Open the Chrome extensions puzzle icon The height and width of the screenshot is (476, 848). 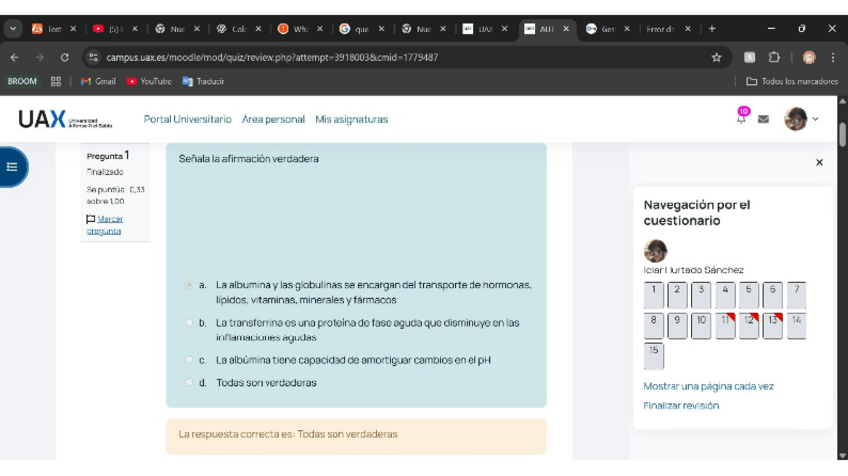774,58
